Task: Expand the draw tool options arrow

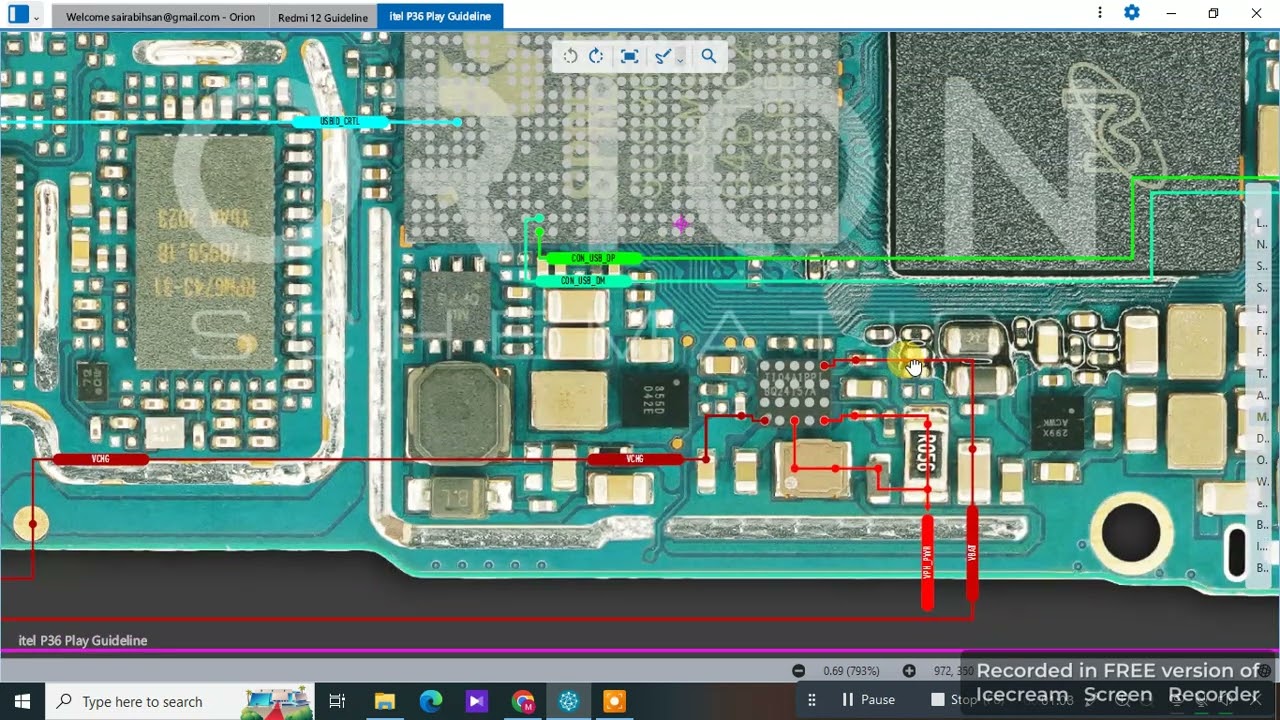Action: [680, 58]
